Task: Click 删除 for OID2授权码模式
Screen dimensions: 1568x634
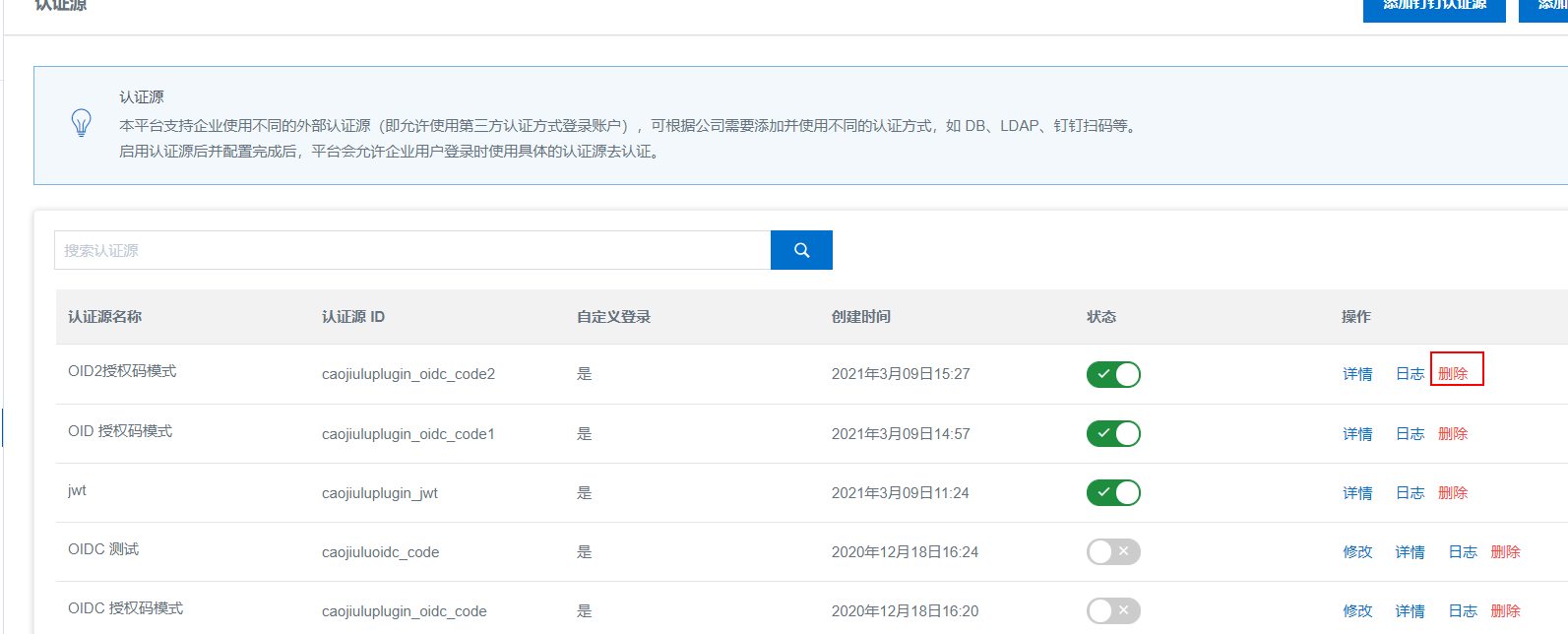Action: click(x=1453, y=374)
